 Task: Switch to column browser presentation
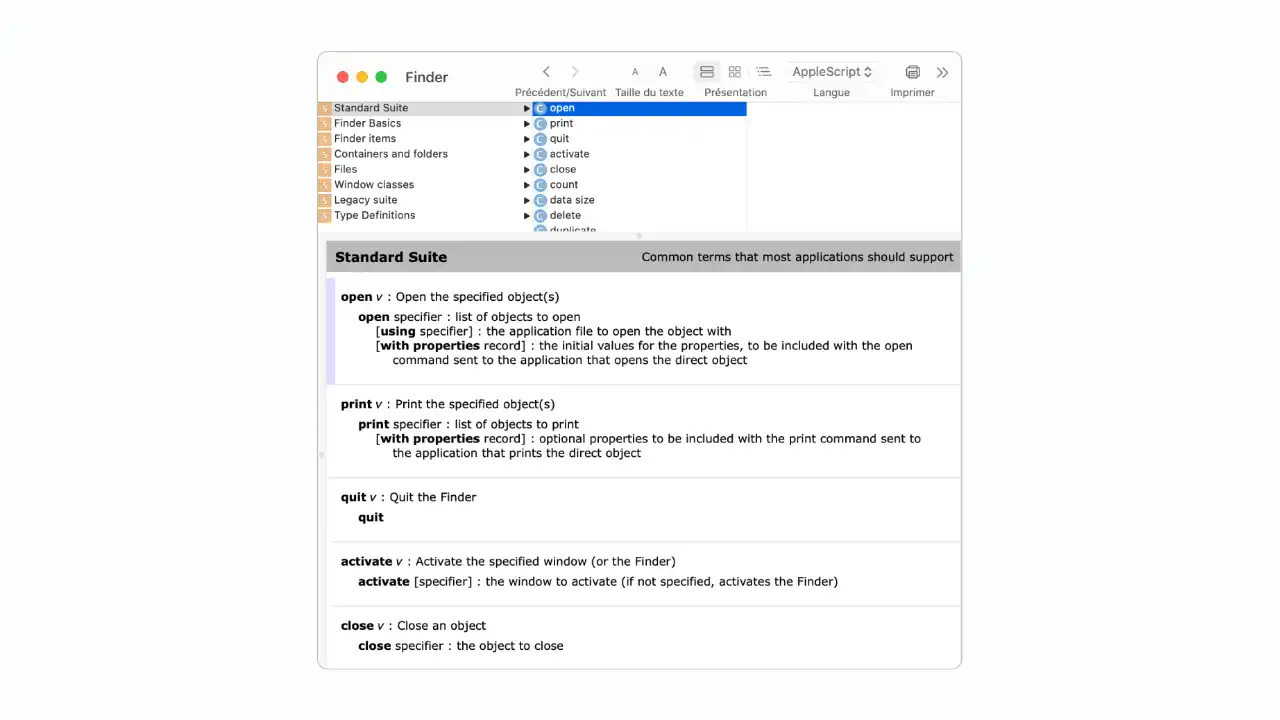707,72
